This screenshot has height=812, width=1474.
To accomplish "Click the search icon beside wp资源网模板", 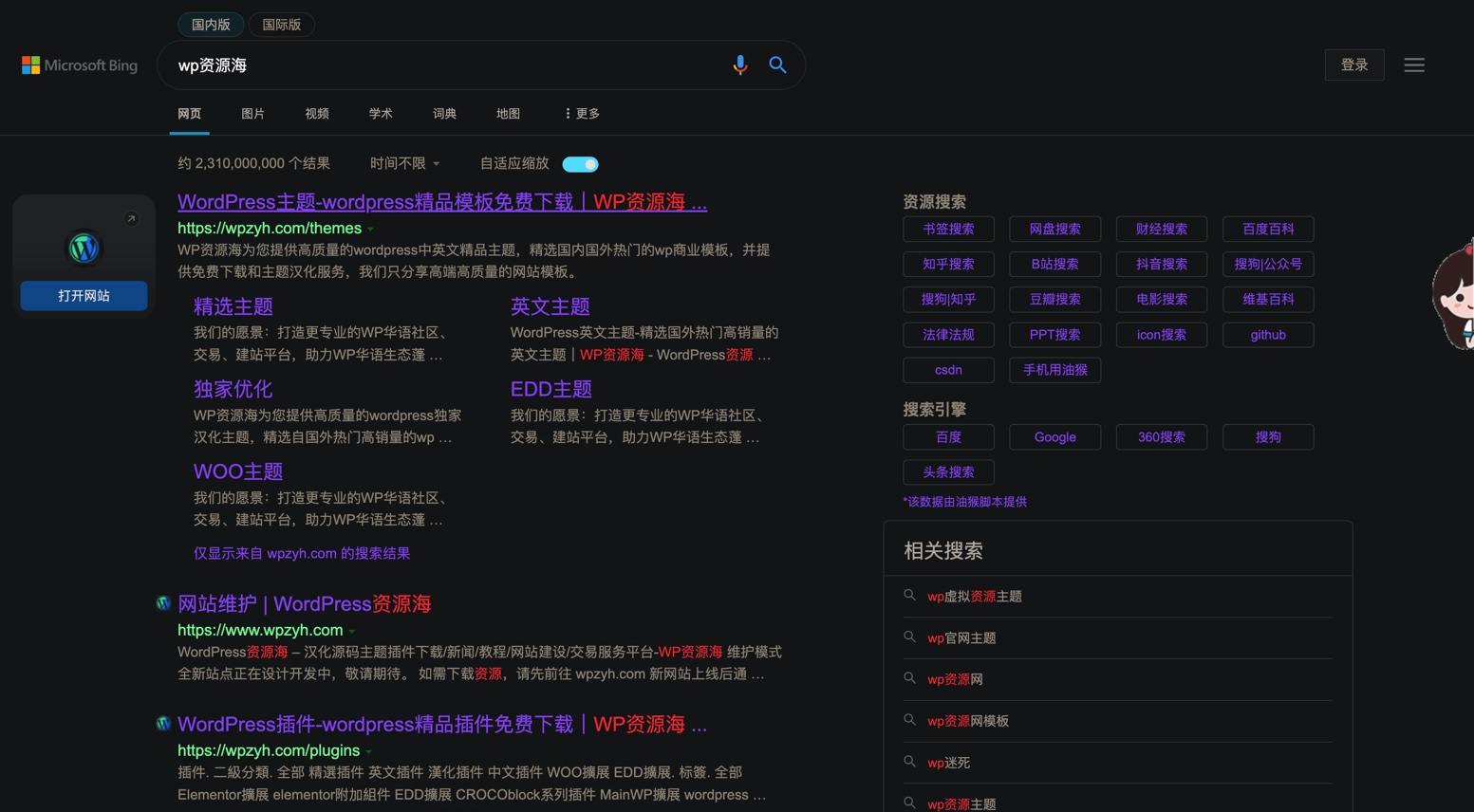I will click(x=909, y=720).
